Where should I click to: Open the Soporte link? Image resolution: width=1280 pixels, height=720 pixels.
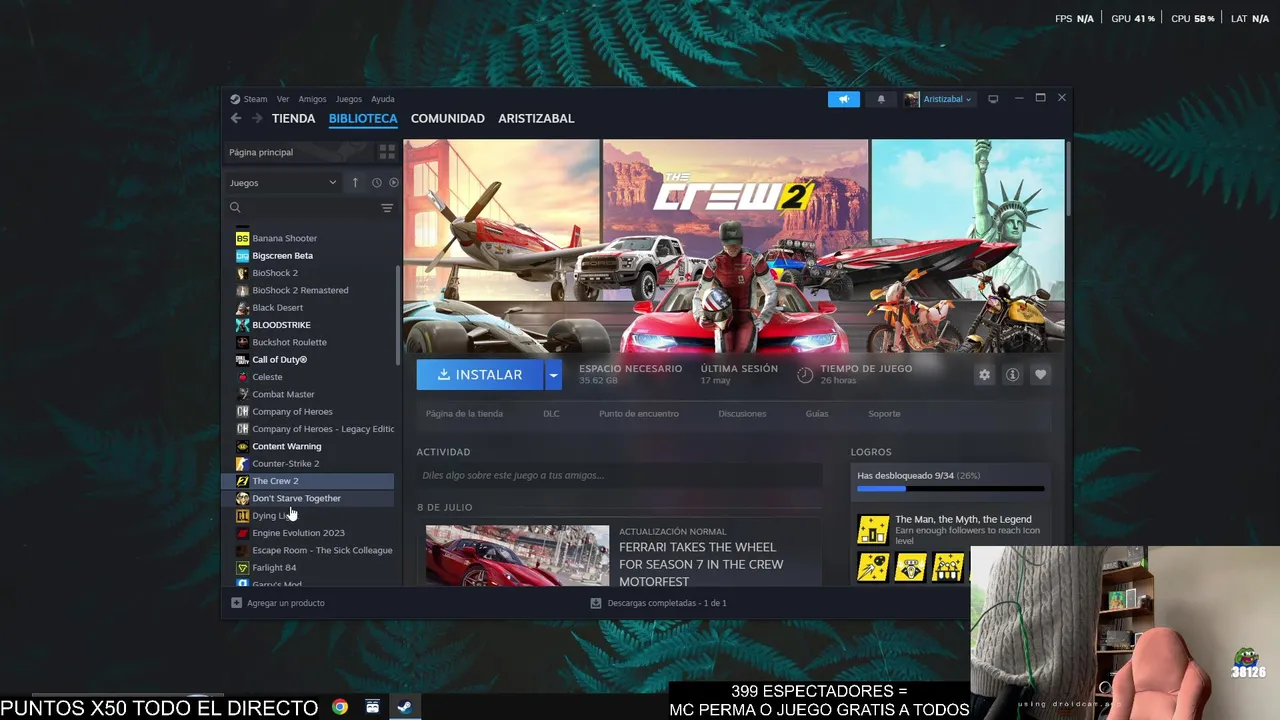pos(884,413)
